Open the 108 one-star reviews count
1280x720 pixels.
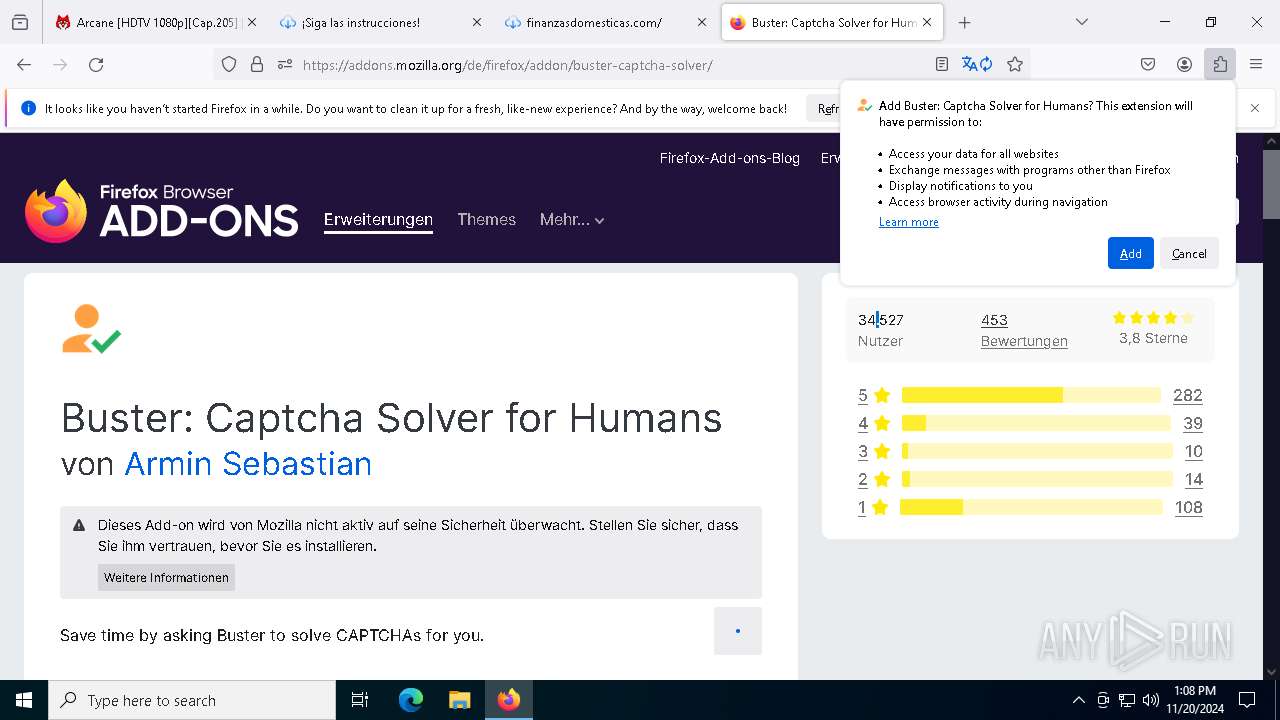(x=1189, y=507)
